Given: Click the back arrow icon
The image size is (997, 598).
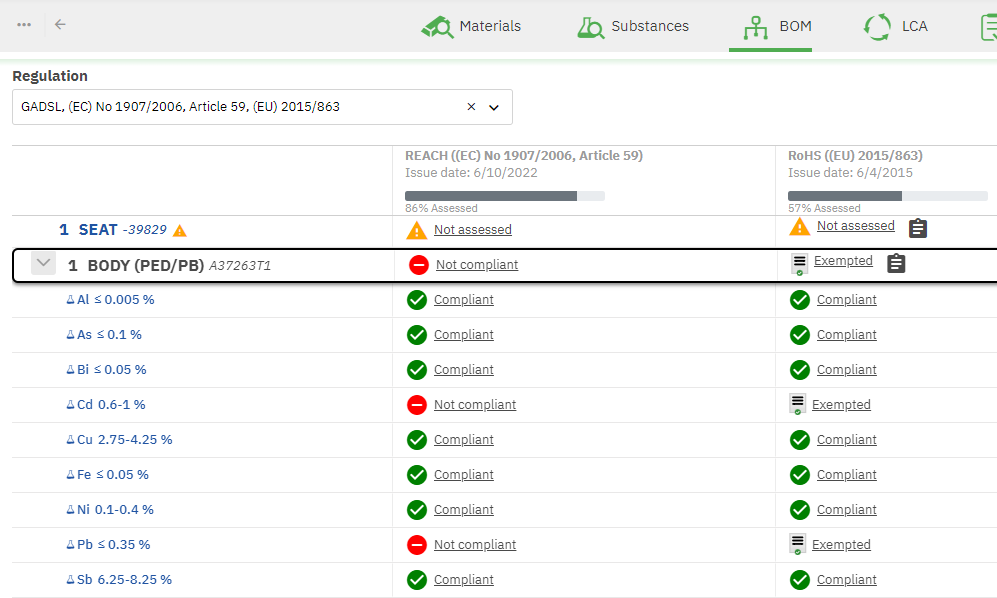Looking at the screenshot, I should pos(61,25).
